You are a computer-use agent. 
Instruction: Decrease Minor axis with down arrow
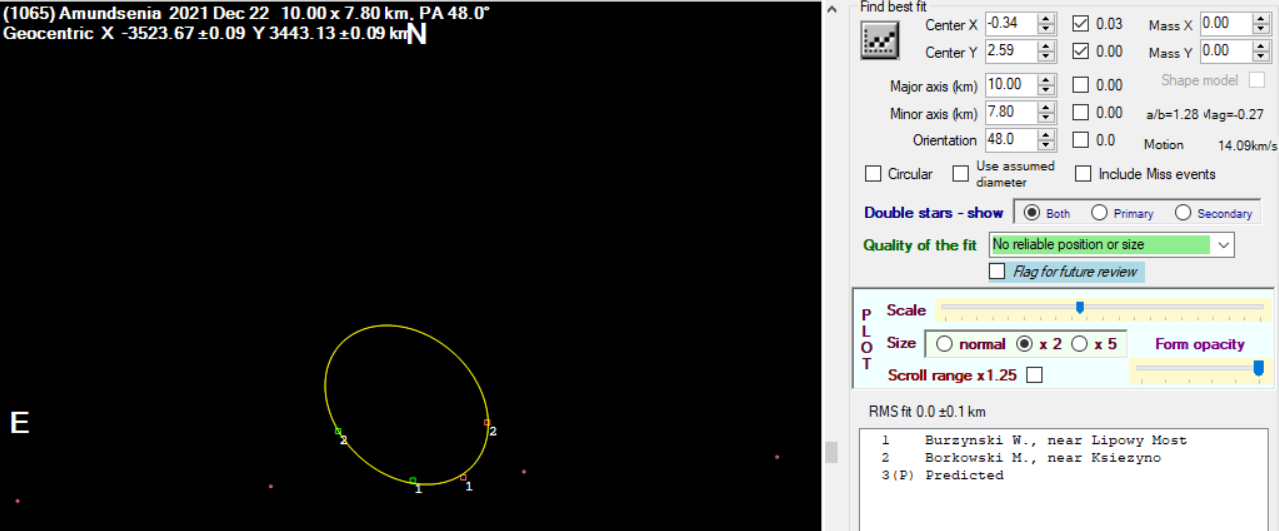coord(1047,118)
